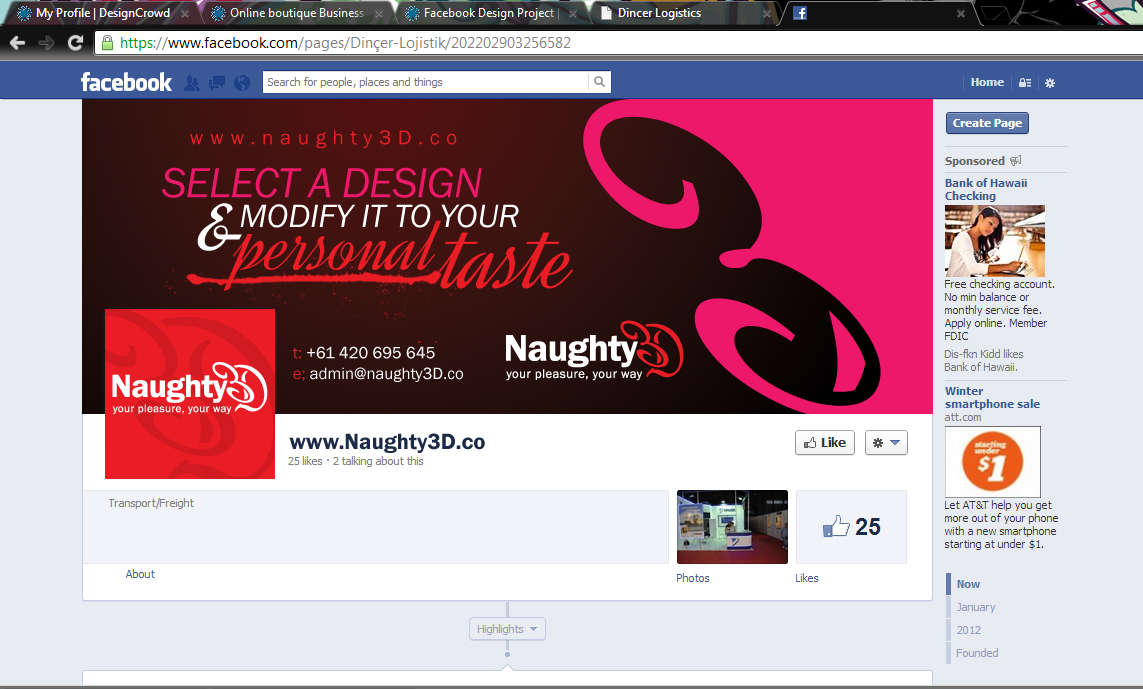Open the page actions gear dropdown
Screen dimensions: 1143x689
click(886, 443)
